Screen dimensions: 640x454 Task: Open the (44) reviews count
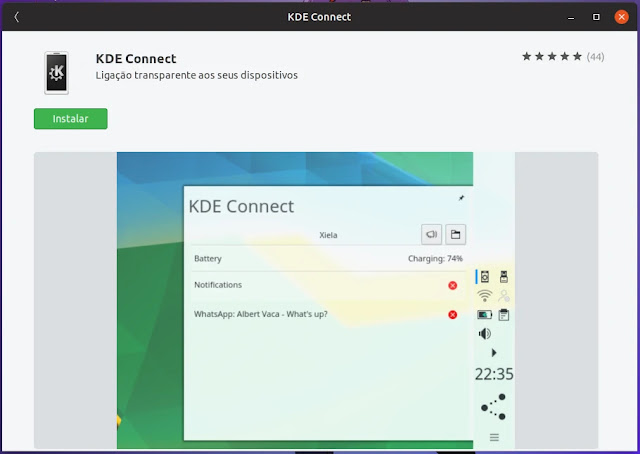click(595, 57)
